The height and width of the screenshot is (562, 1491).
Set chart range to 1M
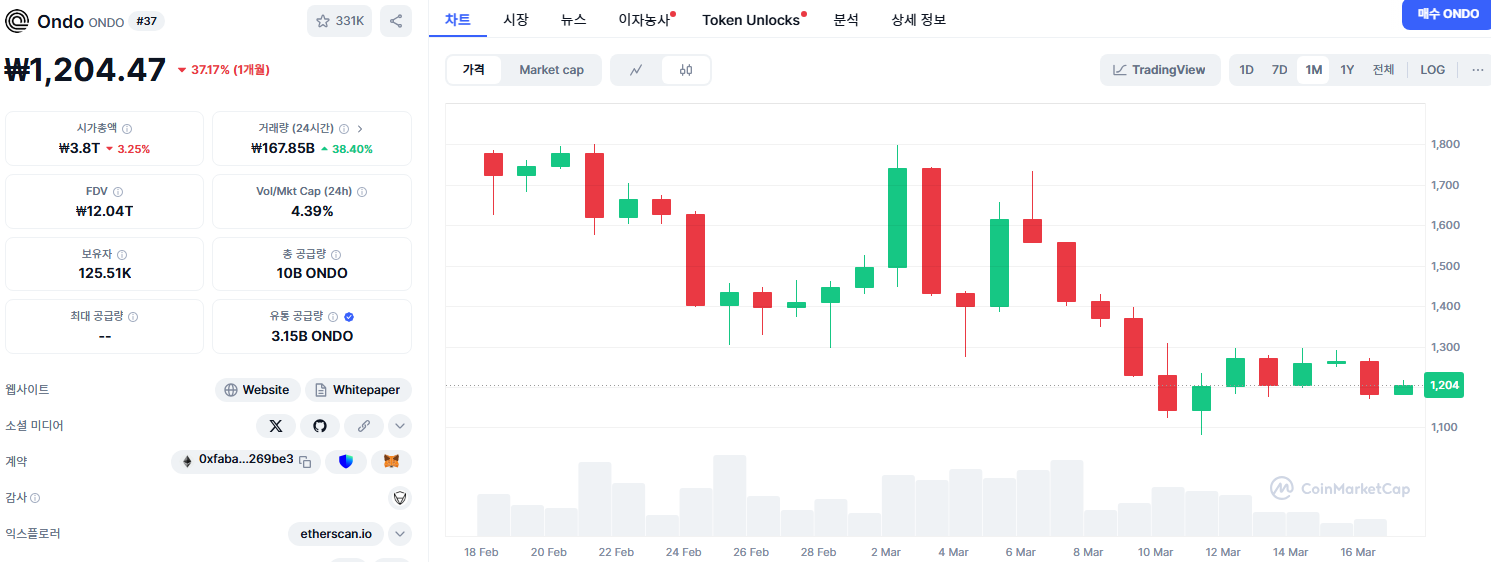point(1313,70)
